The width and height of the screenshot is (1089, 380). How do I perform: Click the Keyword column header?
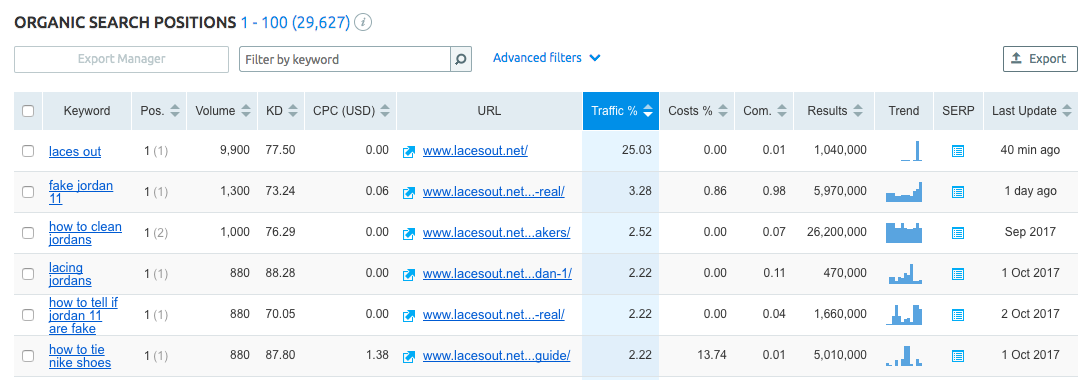[x=87, y=110]
